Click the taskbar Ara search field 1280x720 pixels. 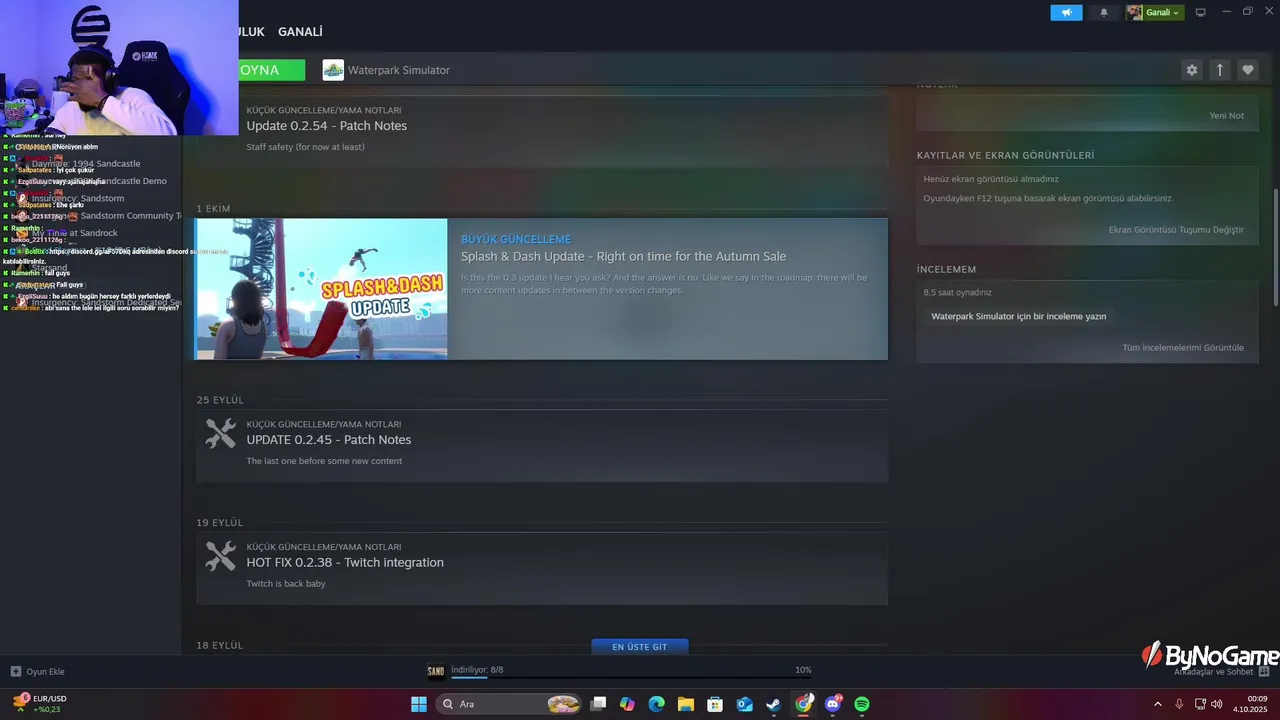(511, 704)
